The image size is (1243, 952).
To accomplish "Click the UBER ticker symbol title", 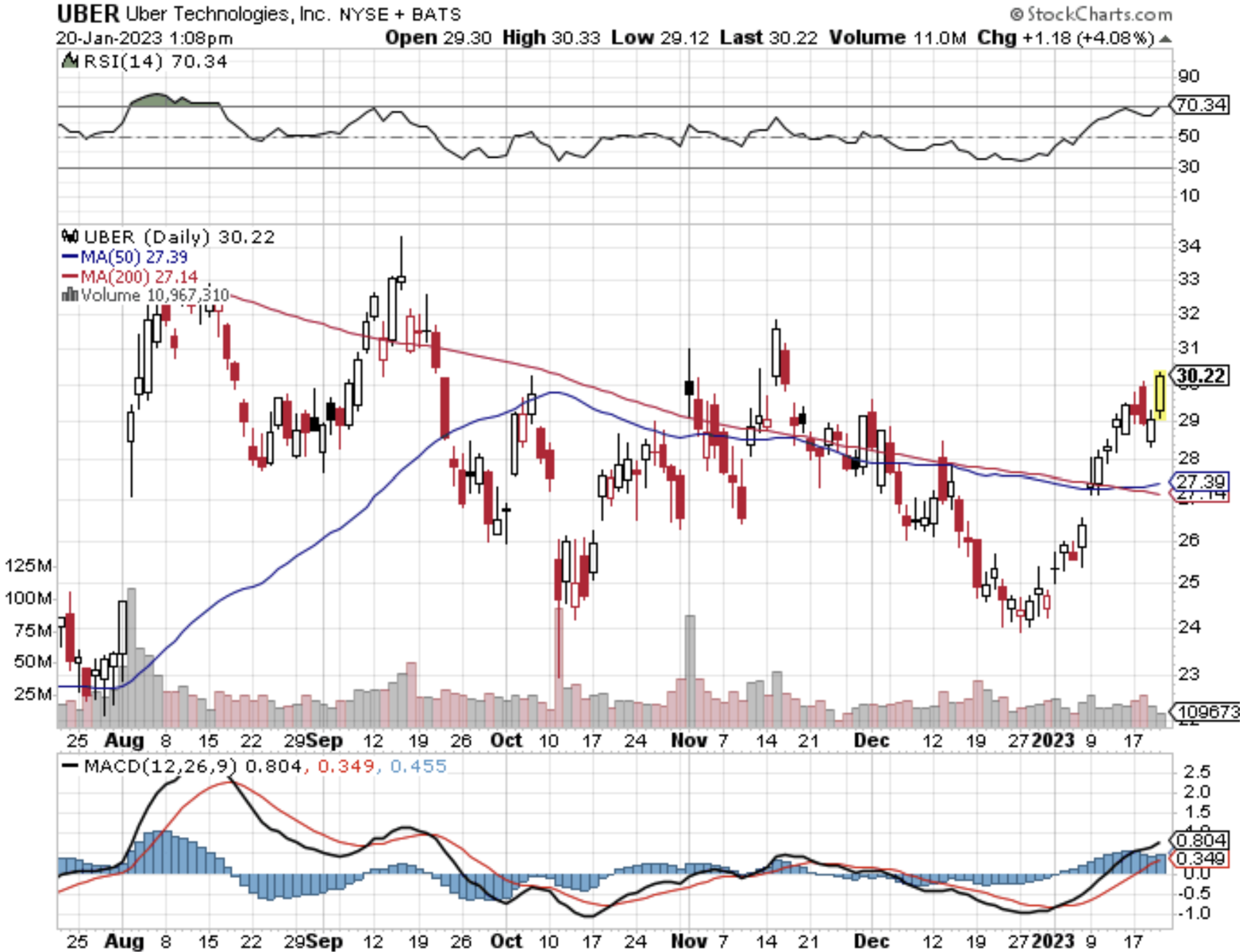I will click(87, 13).
